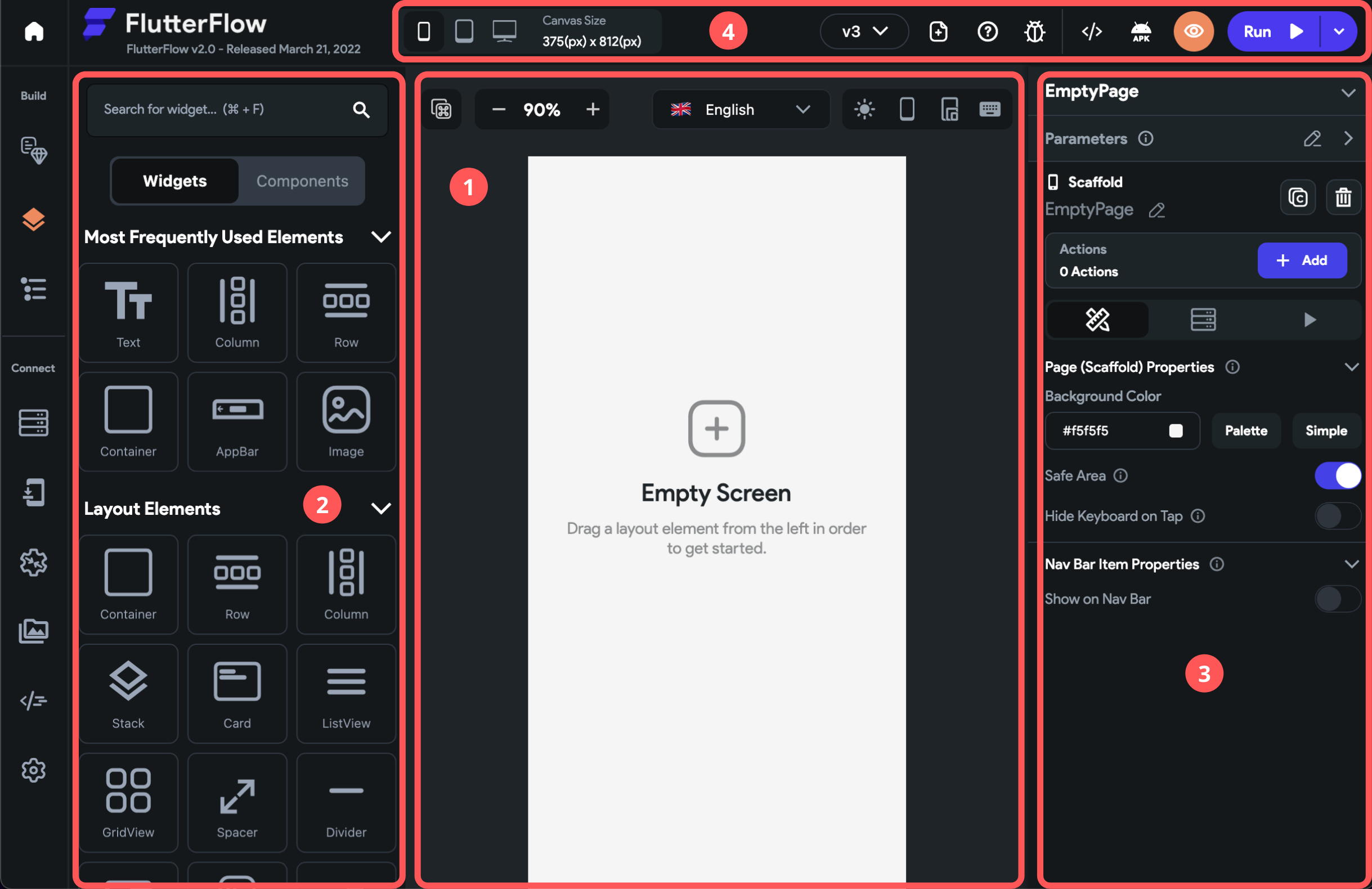Select the AppBar widget tile
Screen dimensions: 1372x889
[x=237, y=422]
